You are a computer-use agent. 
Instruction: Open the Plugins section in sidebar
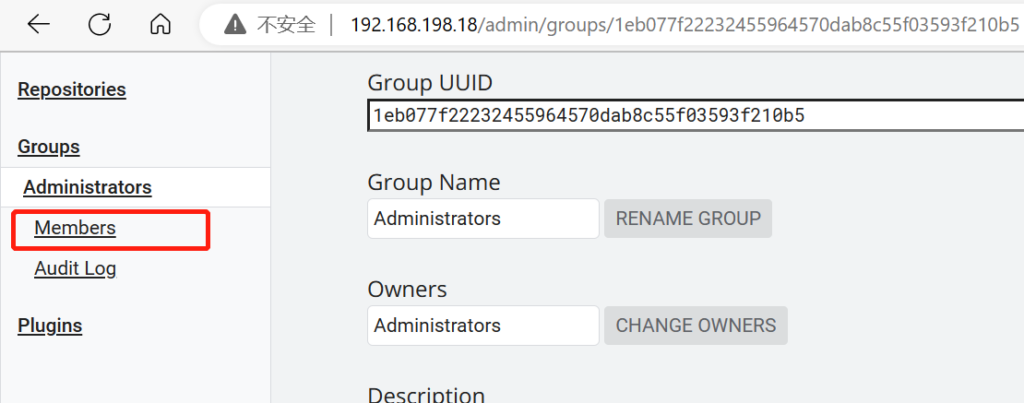click(50, 325)
